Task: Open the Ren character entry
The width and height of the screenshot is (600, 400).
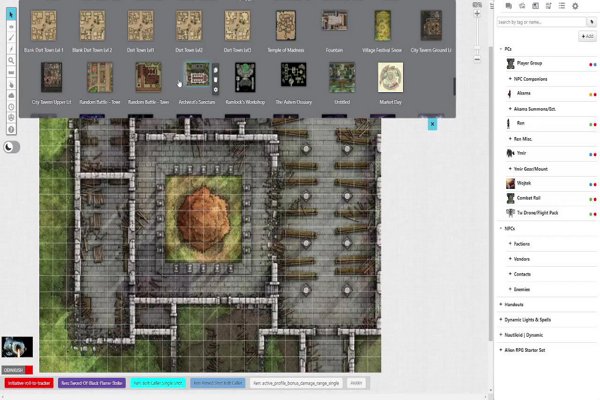Action: coord(550,123)
